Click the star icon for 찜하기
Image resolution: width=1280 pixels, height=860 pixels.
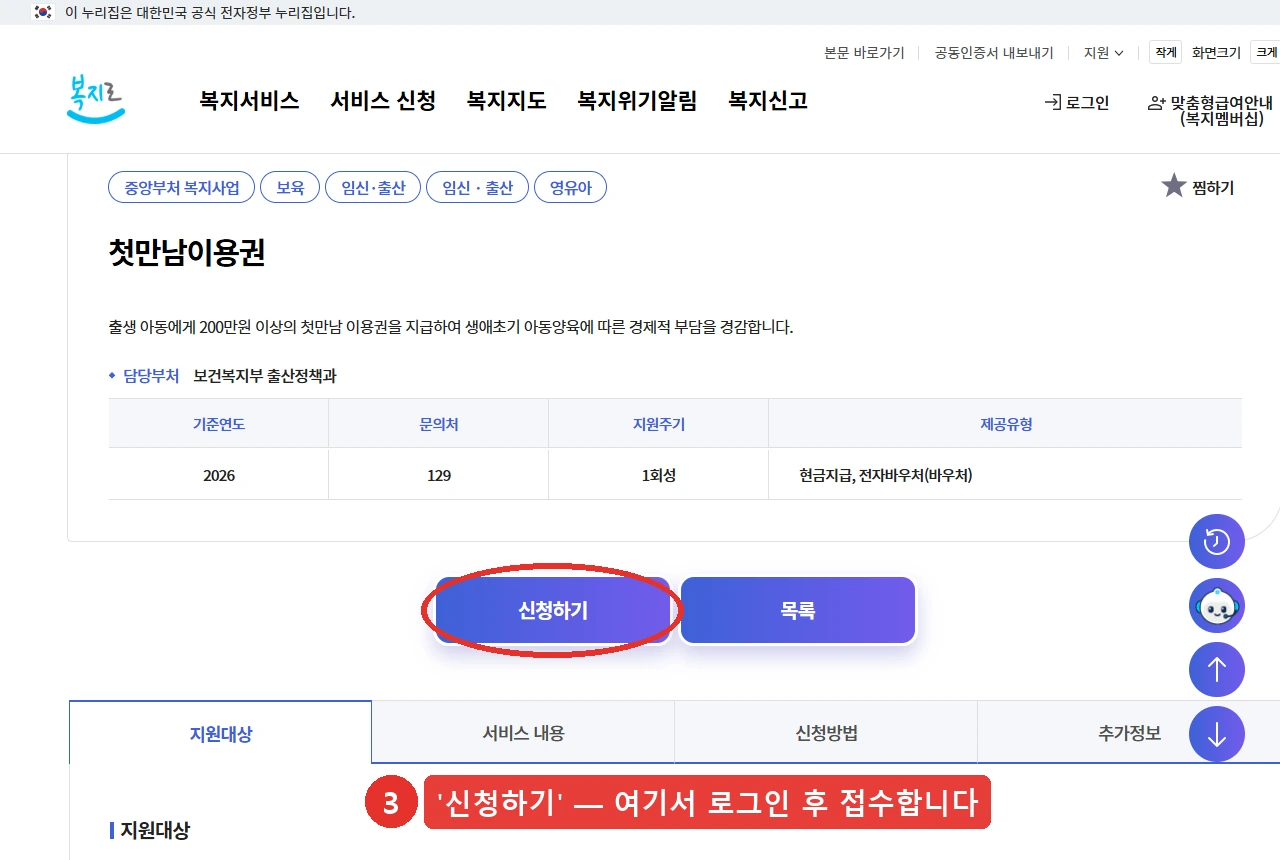click(1173, 186)
